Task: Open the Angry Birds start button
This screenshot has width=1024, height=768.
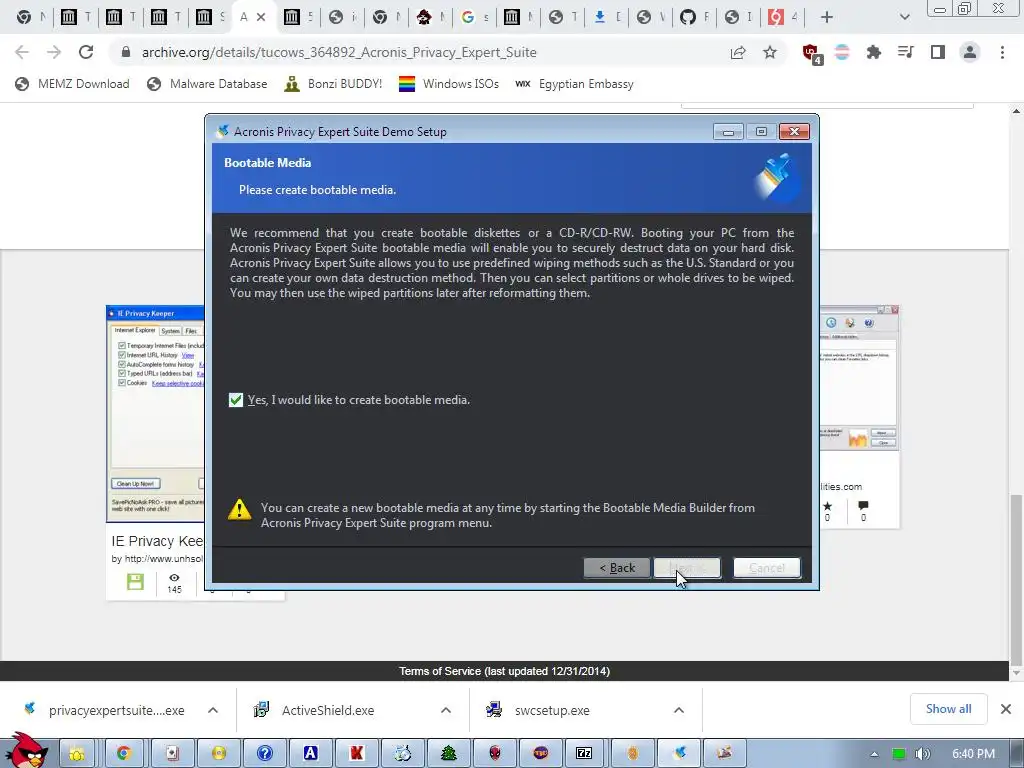Action: click(26, 750)
